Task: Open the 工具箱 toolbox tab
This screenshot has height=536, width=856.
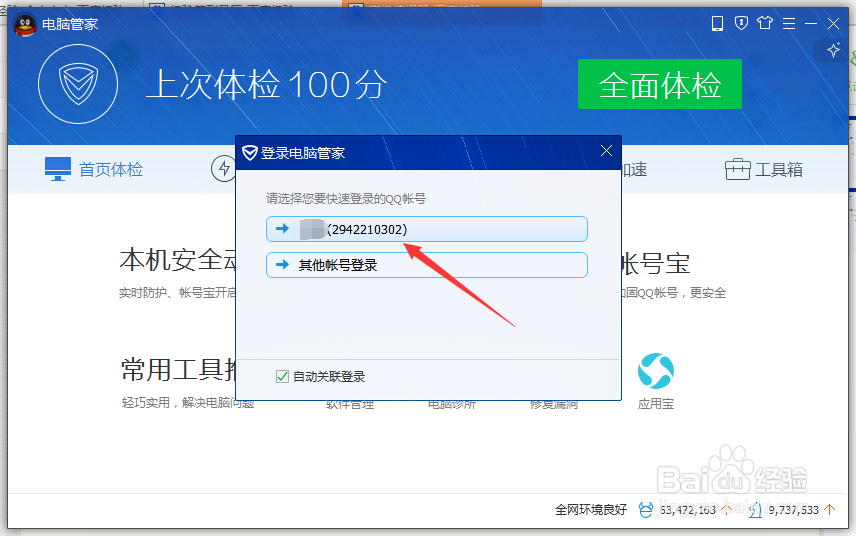Action: [x=763, y=169]
